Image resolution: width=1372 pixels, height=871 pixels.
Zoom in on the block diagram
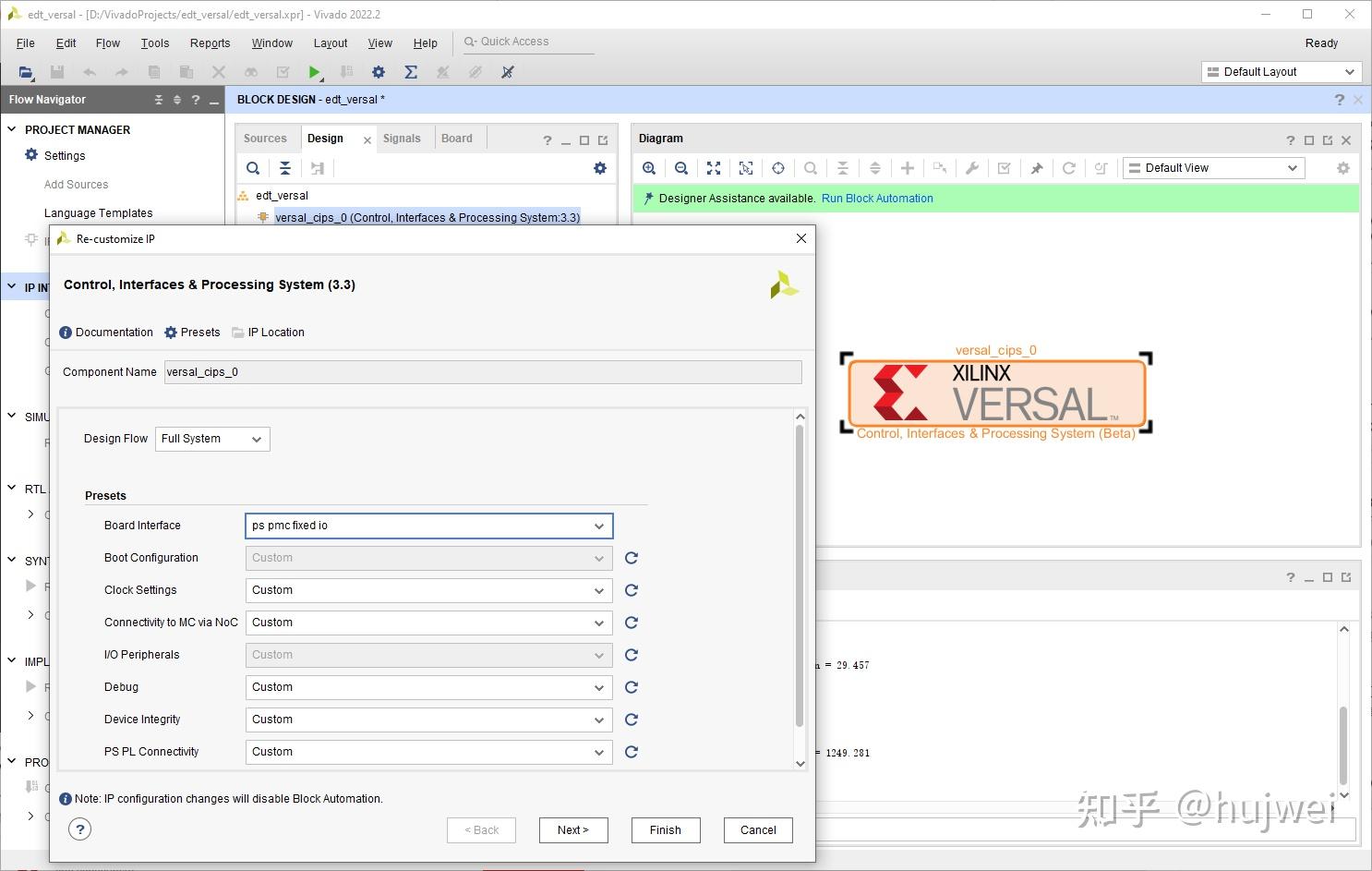point(649,167)
